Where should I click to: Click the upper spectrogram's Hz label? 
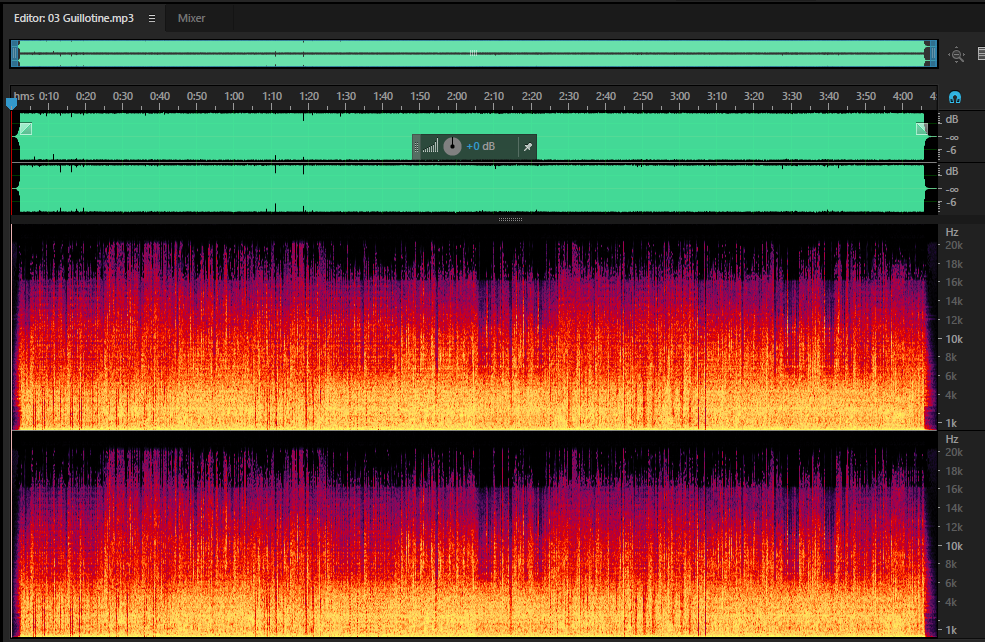952,232
